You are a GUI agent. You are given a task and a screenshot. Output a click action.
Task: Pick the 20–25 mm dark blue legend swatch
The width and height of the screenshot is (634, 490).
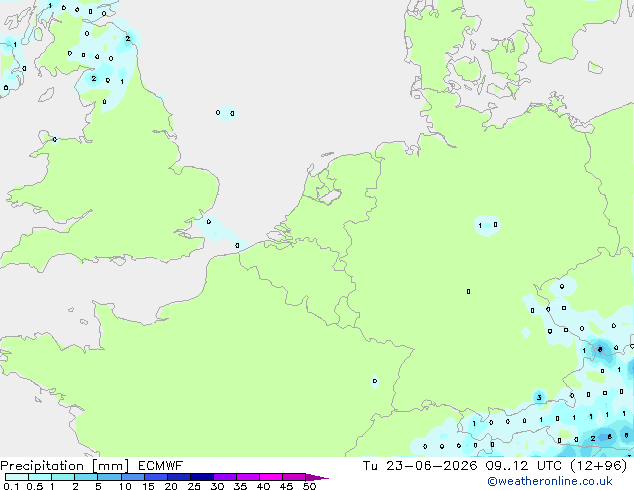pos(179,477)
